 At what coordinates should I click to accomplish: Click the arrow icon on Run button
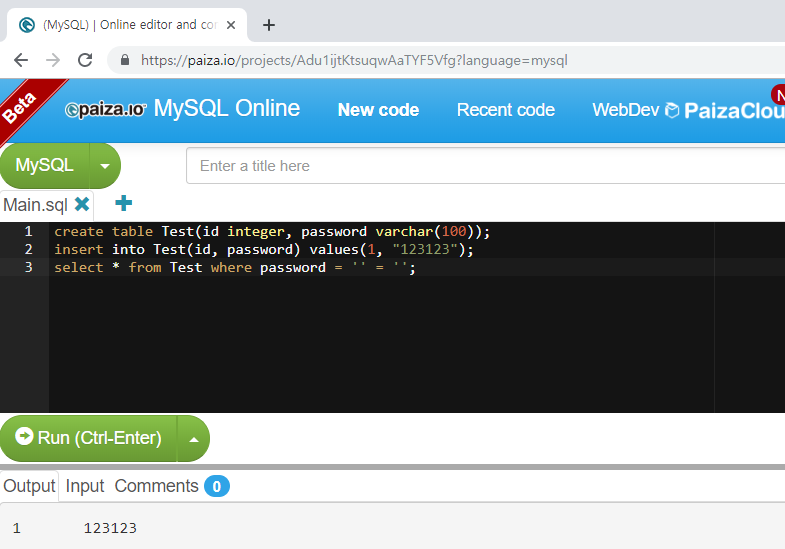pyautogui.click(x=24, y=436)
